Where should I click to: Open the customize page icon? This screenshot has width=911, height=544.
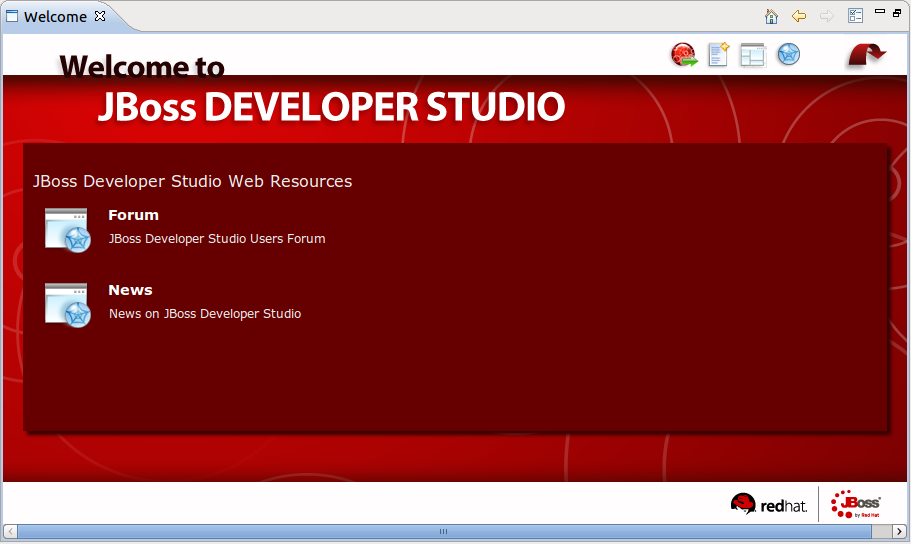click(x=855, y=16)
